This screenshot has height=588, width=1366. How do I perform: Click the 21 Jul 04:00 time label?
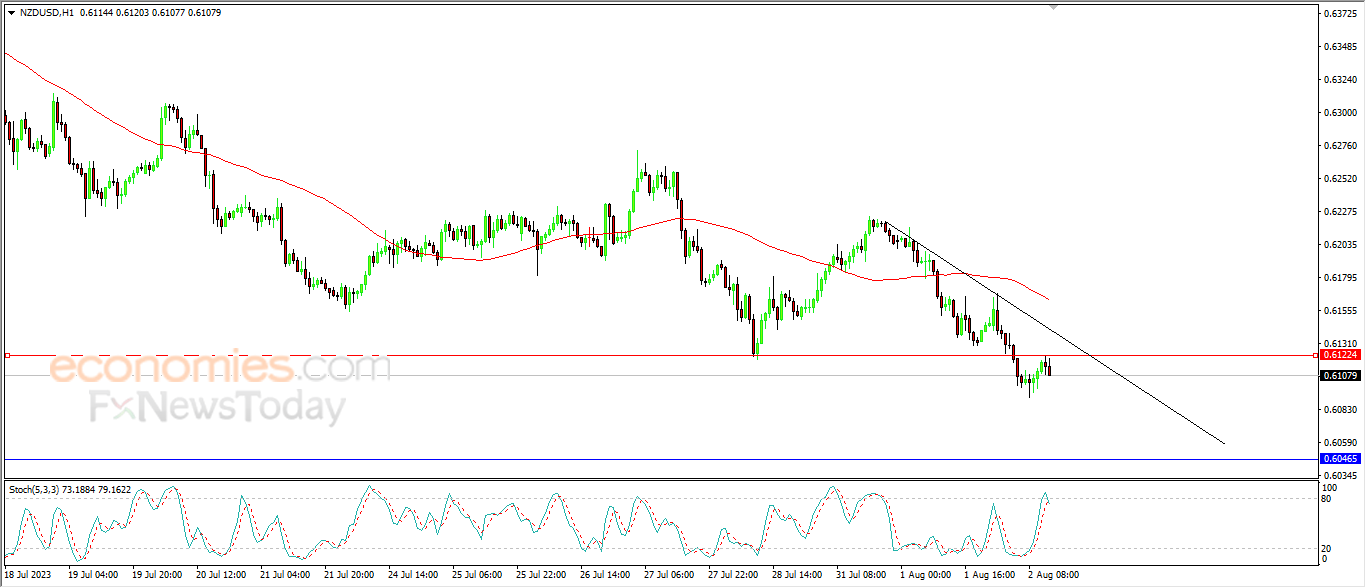point(284,575)
